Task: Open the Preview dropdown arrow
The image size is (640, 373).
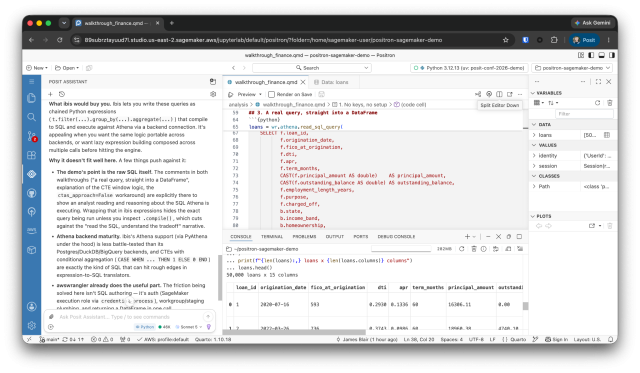Action: click(260, 94)
